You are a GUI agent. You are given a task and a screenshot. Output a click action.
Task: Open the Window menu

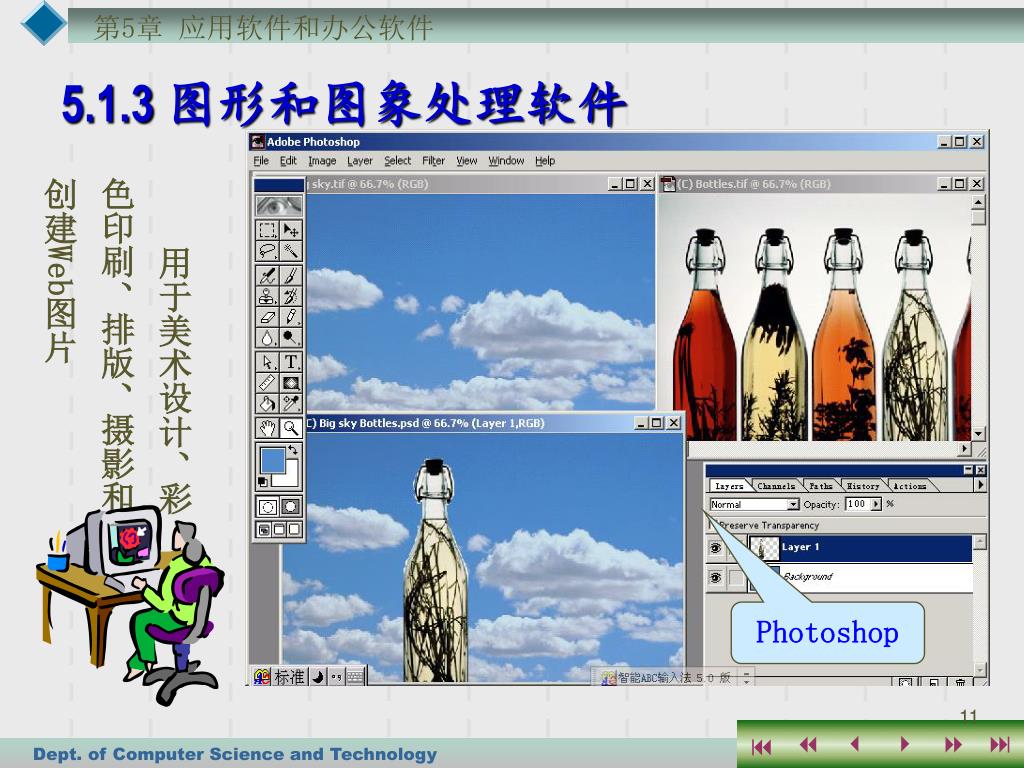pyautogui.click(x=506, y=161)
